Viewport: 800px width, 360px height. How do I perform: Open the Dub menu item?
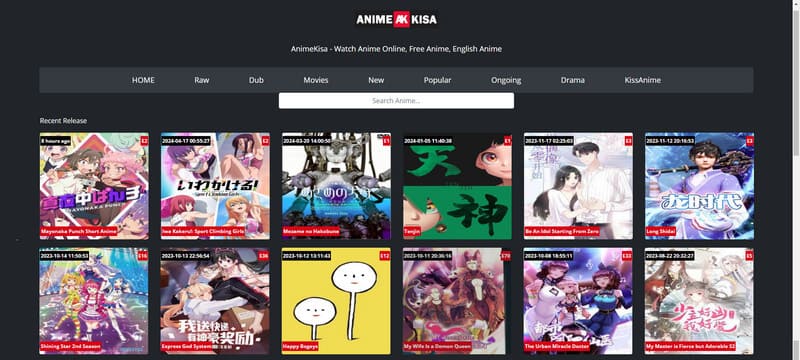tap(256, 80)
